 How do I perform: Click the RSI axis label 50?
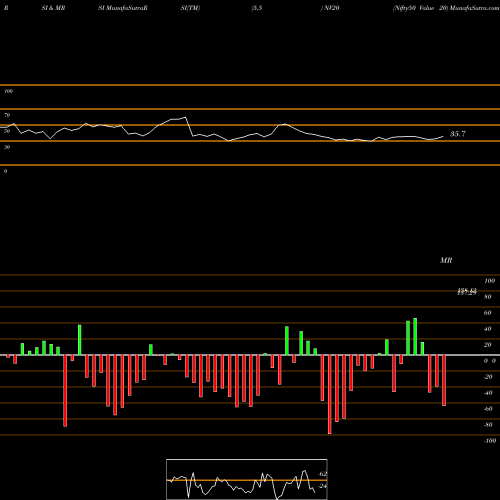(x=7, y=131)
